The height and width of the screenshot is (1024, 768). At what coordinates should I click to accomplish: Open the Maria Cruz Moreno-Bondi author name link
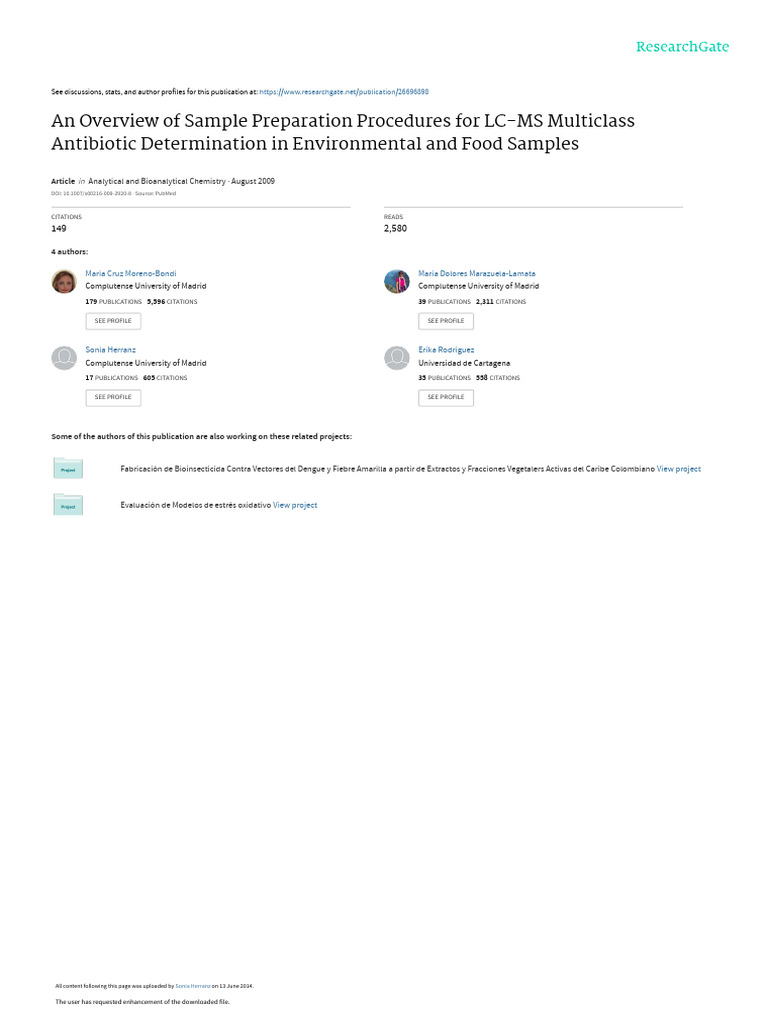(x=131, y=273)
